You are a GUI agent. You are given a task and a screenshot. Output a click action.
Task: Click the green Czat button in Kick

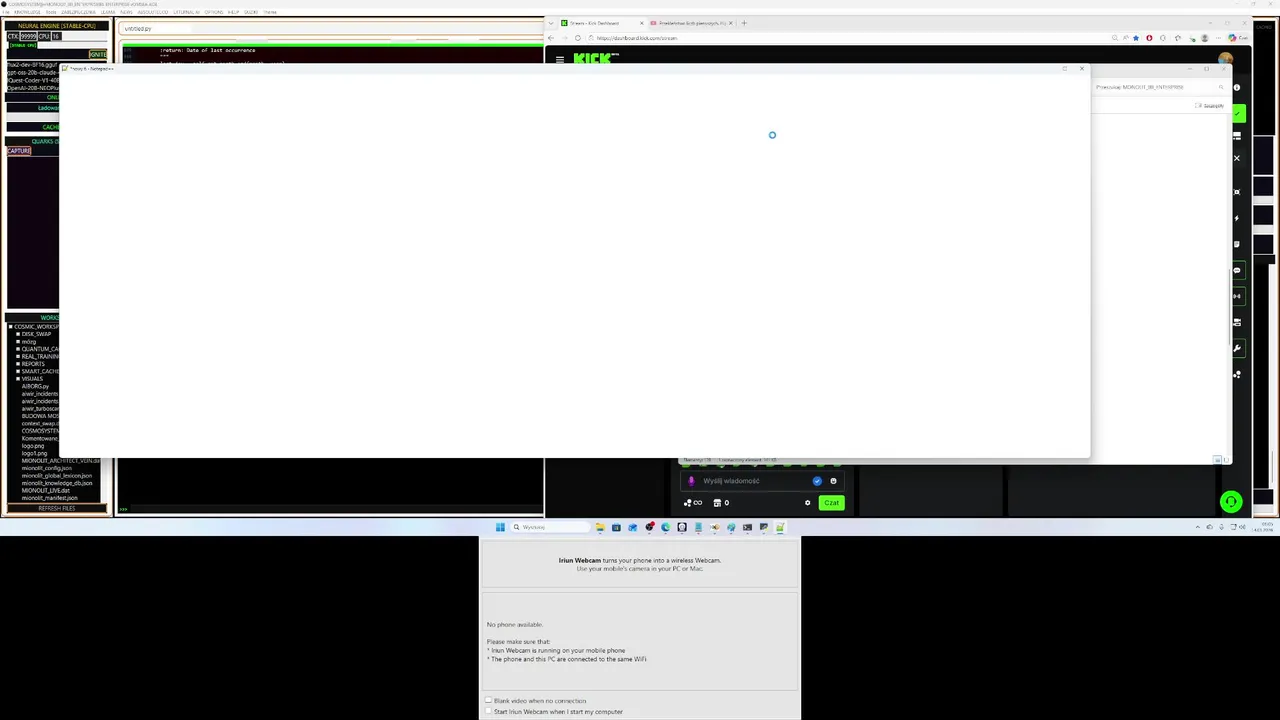[832, 503]
